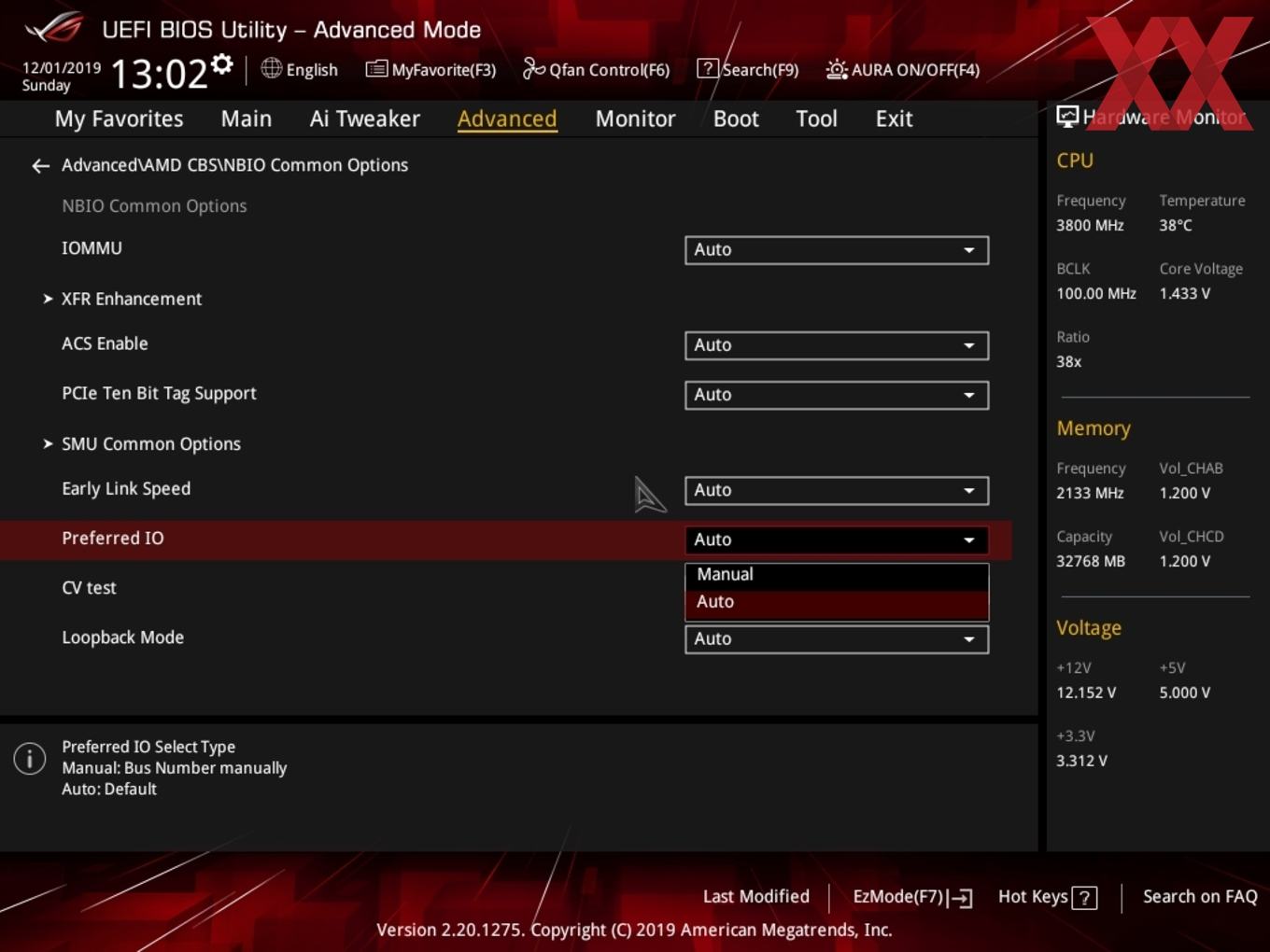Click the Vol_CHCD 1.200 V reading
The image size is (1270, 952).
click(1184, 561)
